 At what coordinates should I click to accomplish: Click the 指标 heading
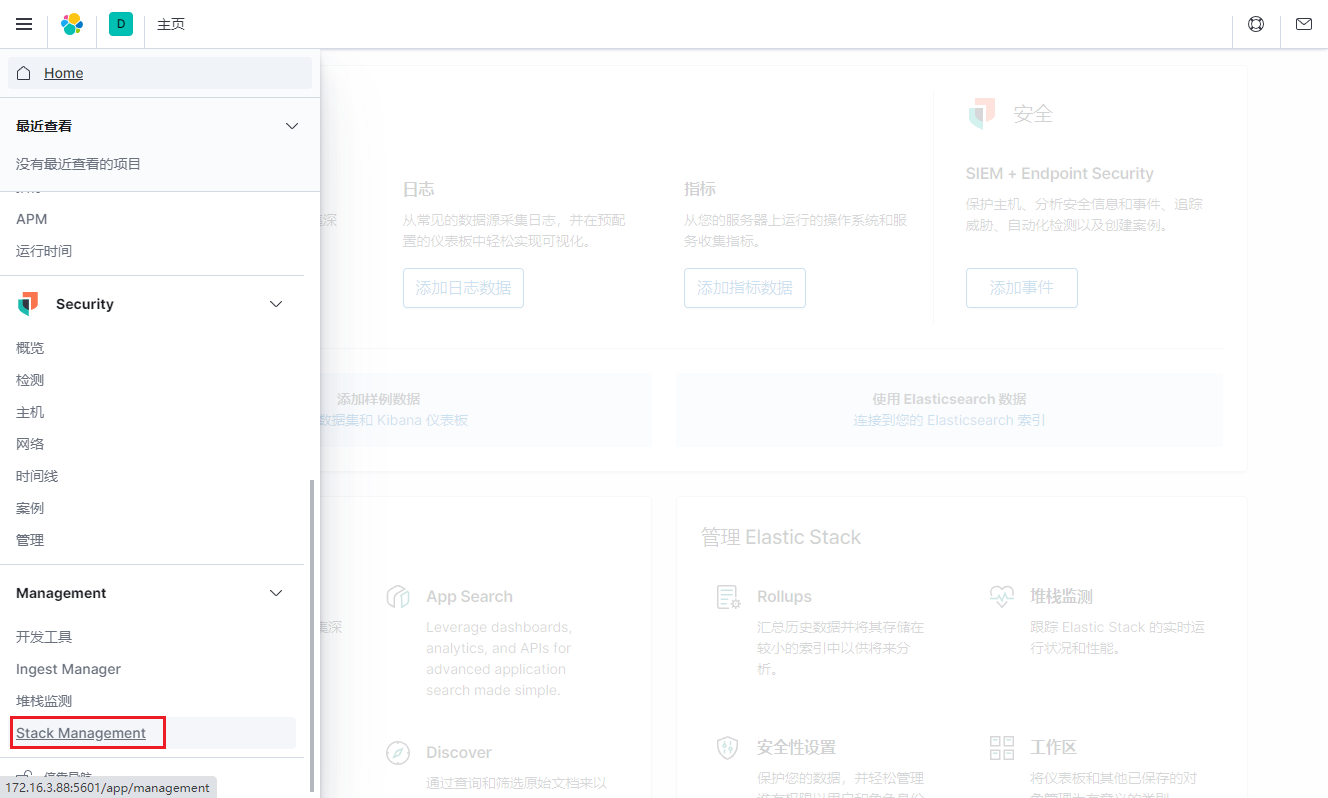click(700, 189)
